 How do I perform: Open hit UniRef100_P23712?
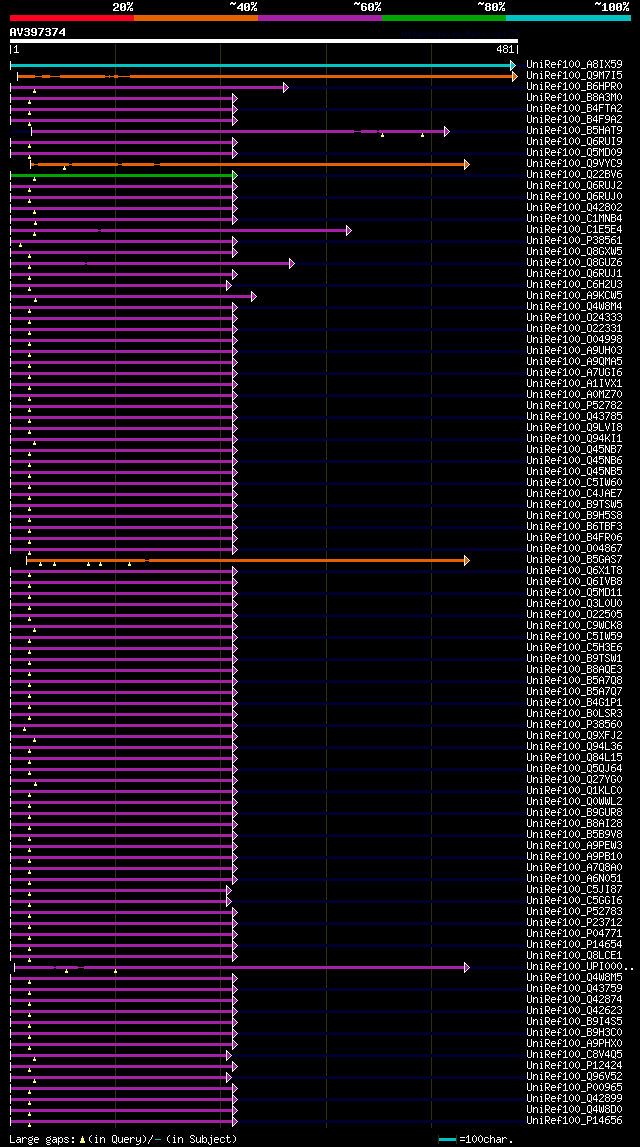[x=574, y=922]
